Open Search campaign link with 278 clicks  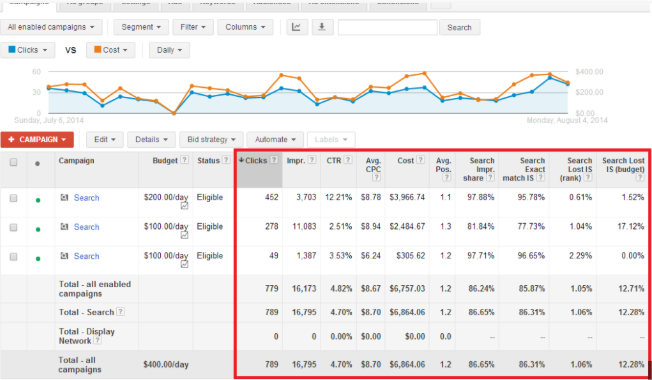click(86, 227)
